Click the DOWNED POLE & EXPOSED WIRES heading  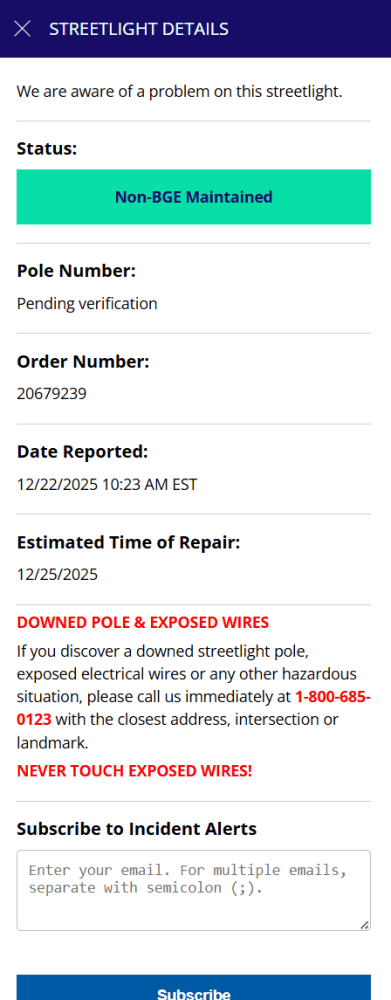(x=143, y=622)
